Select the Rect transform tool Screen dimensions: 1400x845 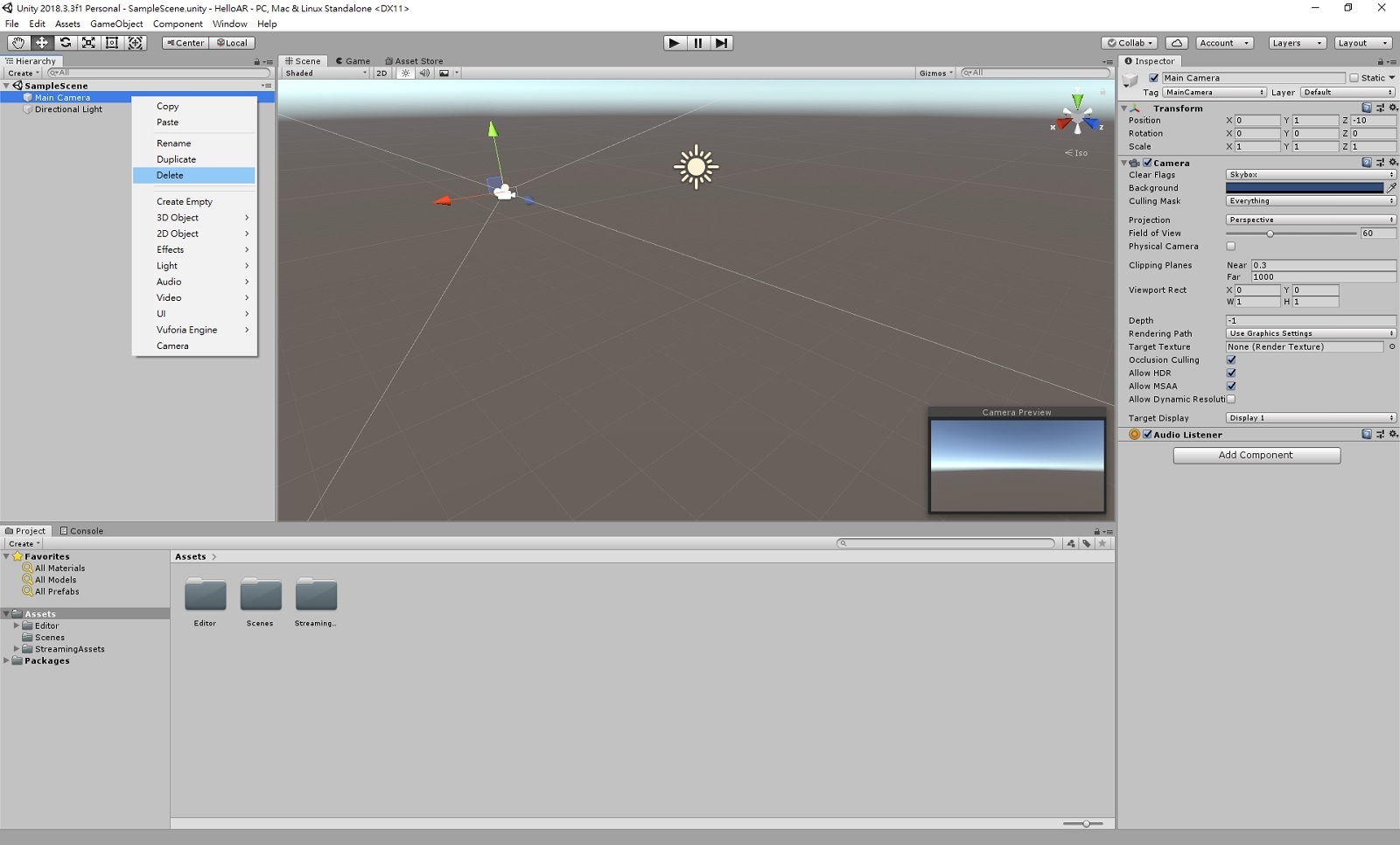[112, 43]
